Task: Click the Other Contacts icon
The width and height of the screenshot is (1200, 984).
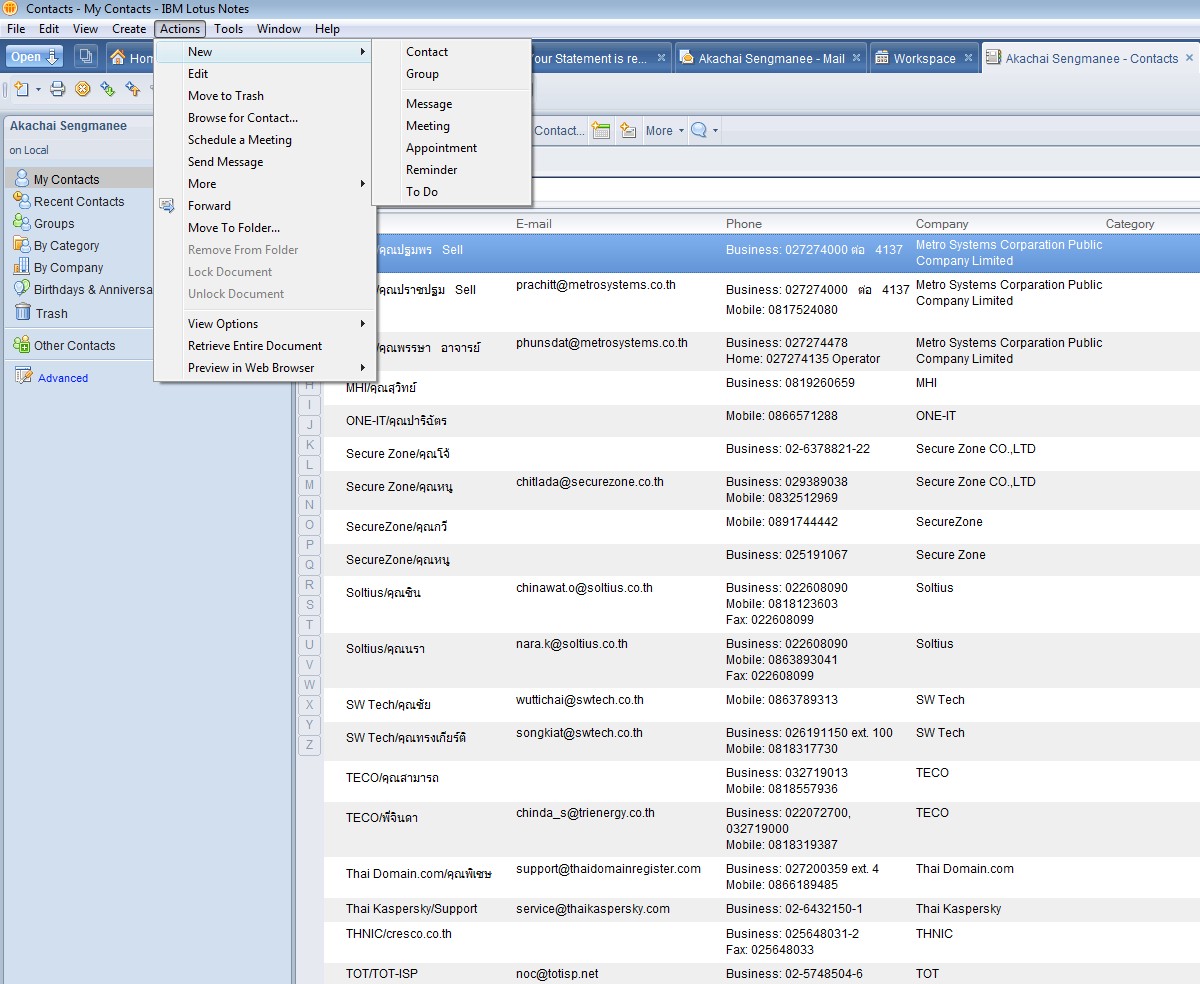Action: pyautogui.click(x=22, y=345)
